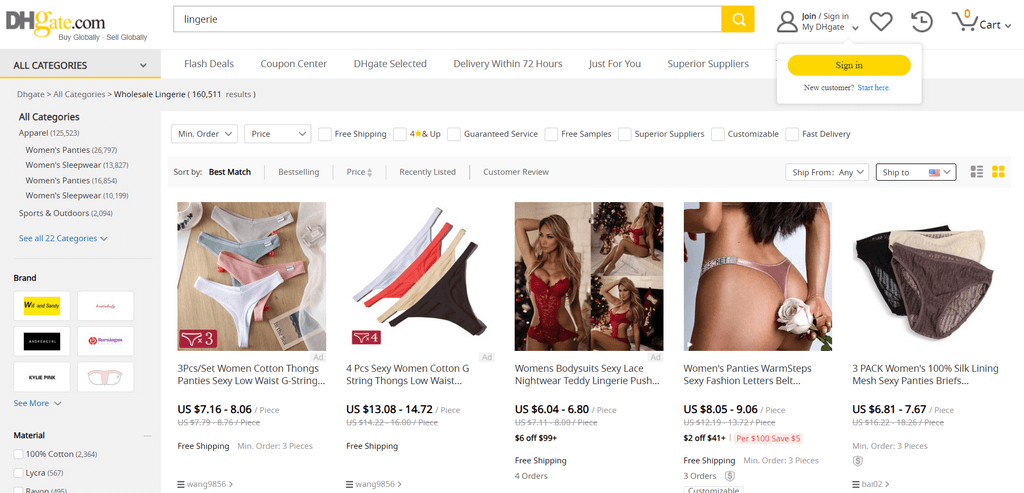Screen dimensions: 1024x493
Task: Tick the 4 stars & Up checkbox
Action: pos(400,134)
